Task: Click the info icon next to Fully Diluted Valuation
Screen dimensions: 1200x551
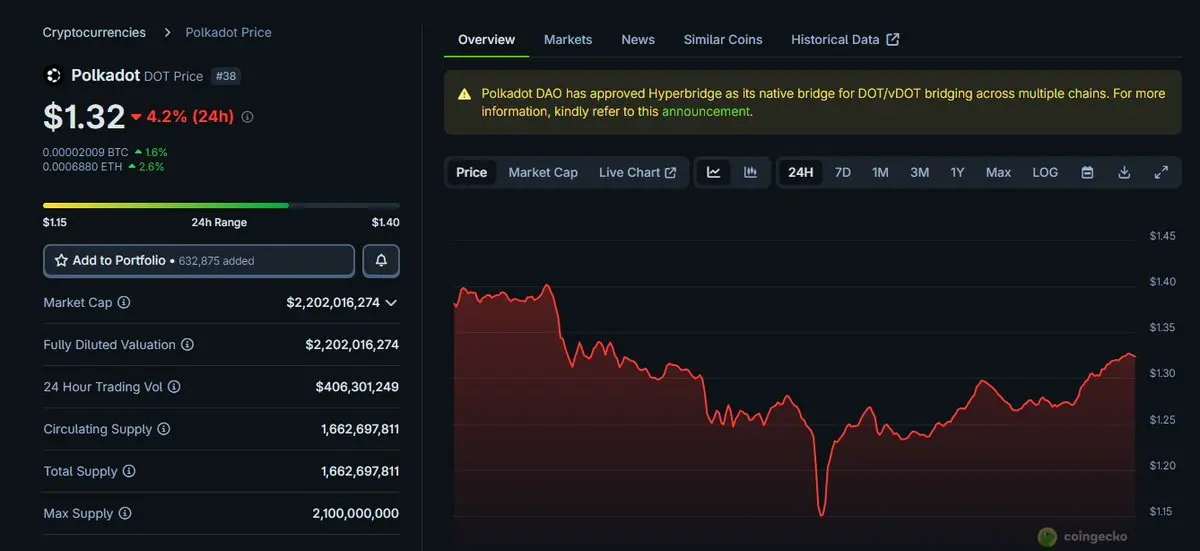Action: click(187, 344)
